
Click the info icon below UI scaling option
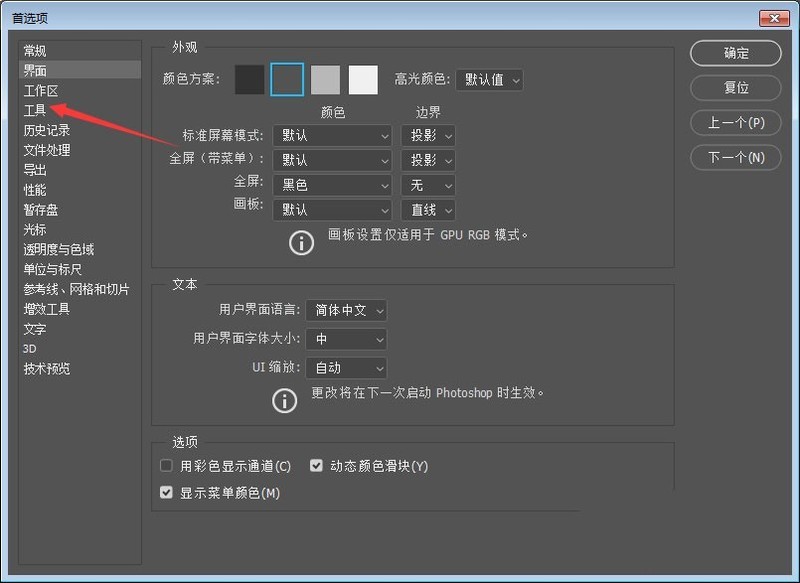285,400
